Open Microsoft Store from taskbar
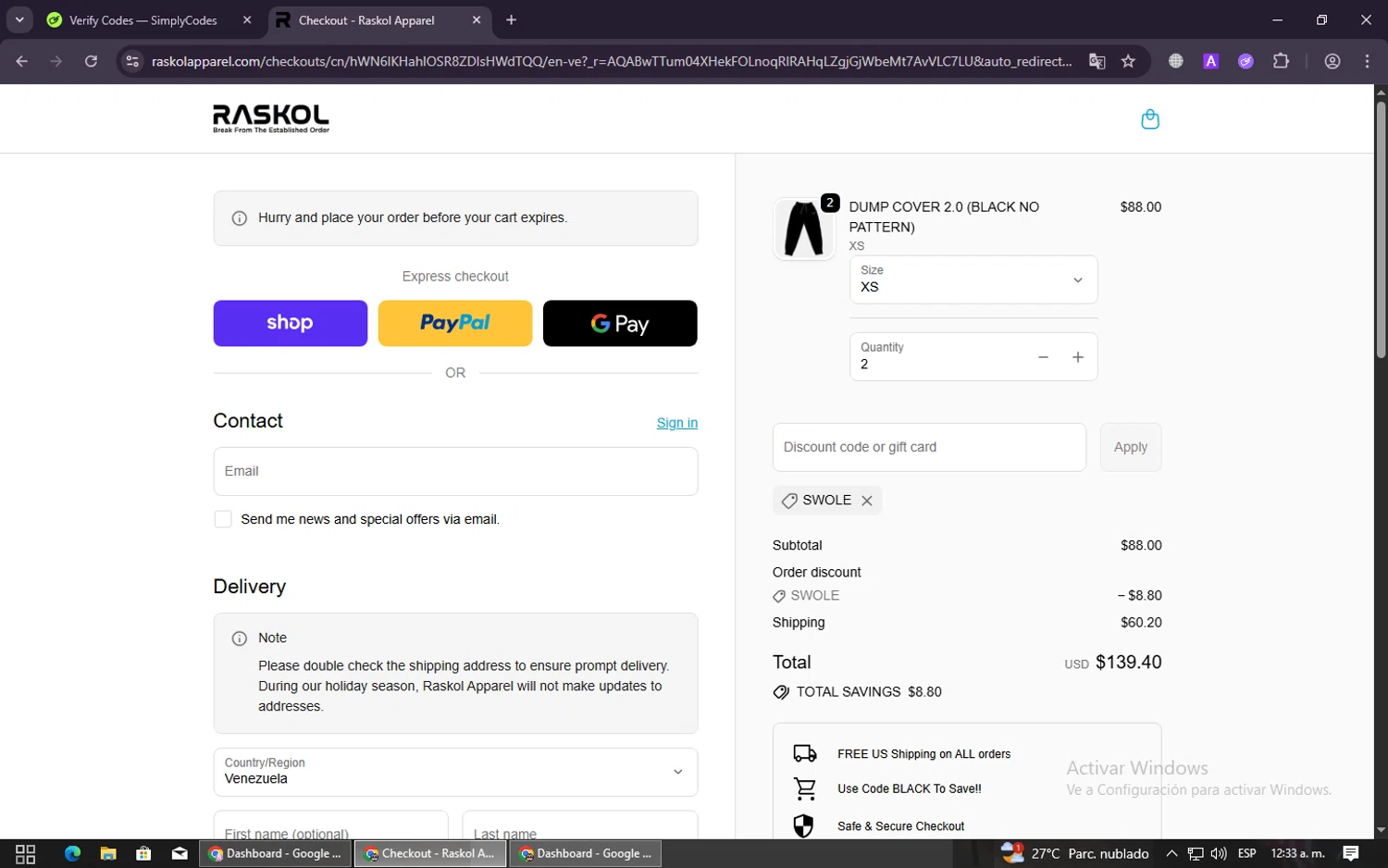 point(143,853)
